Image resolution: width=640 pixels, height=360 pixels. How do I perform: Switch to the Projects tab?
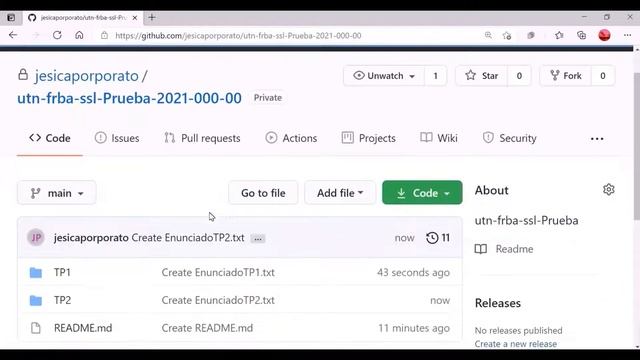(369, 138)
